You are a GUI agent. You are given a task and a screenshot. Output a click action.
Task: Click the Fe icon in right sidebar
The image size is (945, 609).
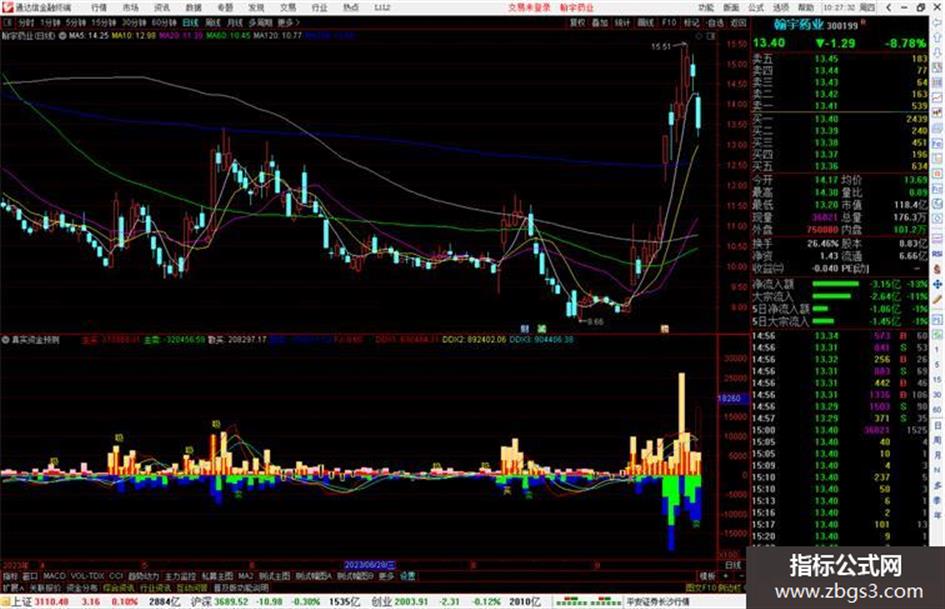pyautogui.click(x=938, y=144)
